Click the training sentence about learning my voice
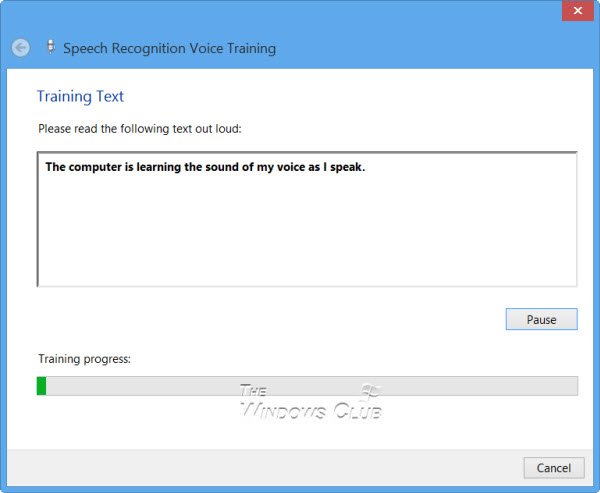600x493 pixels. point(205,167)
